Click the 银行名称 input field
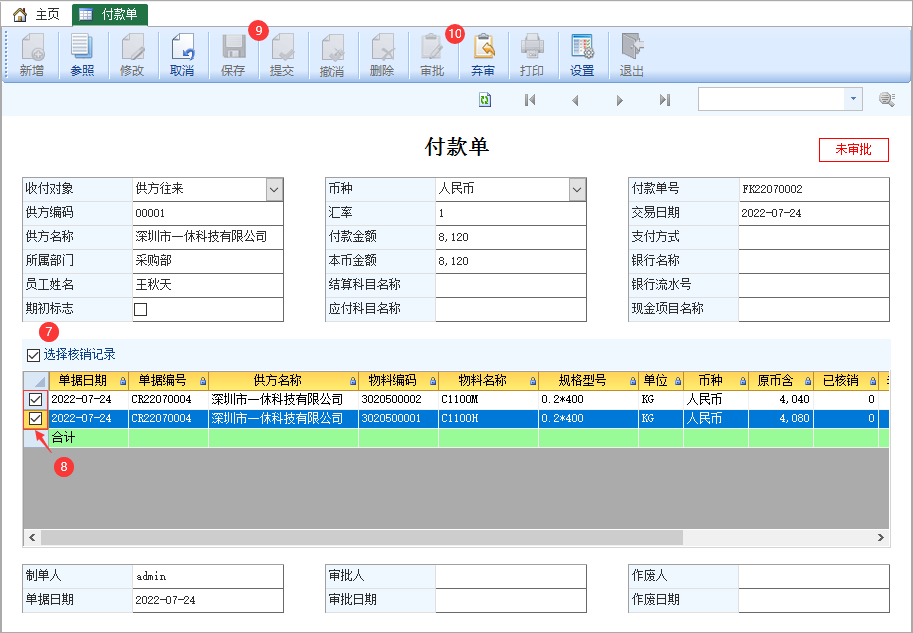The width and height of the screenshot is (913, 633). pos(813,261)
